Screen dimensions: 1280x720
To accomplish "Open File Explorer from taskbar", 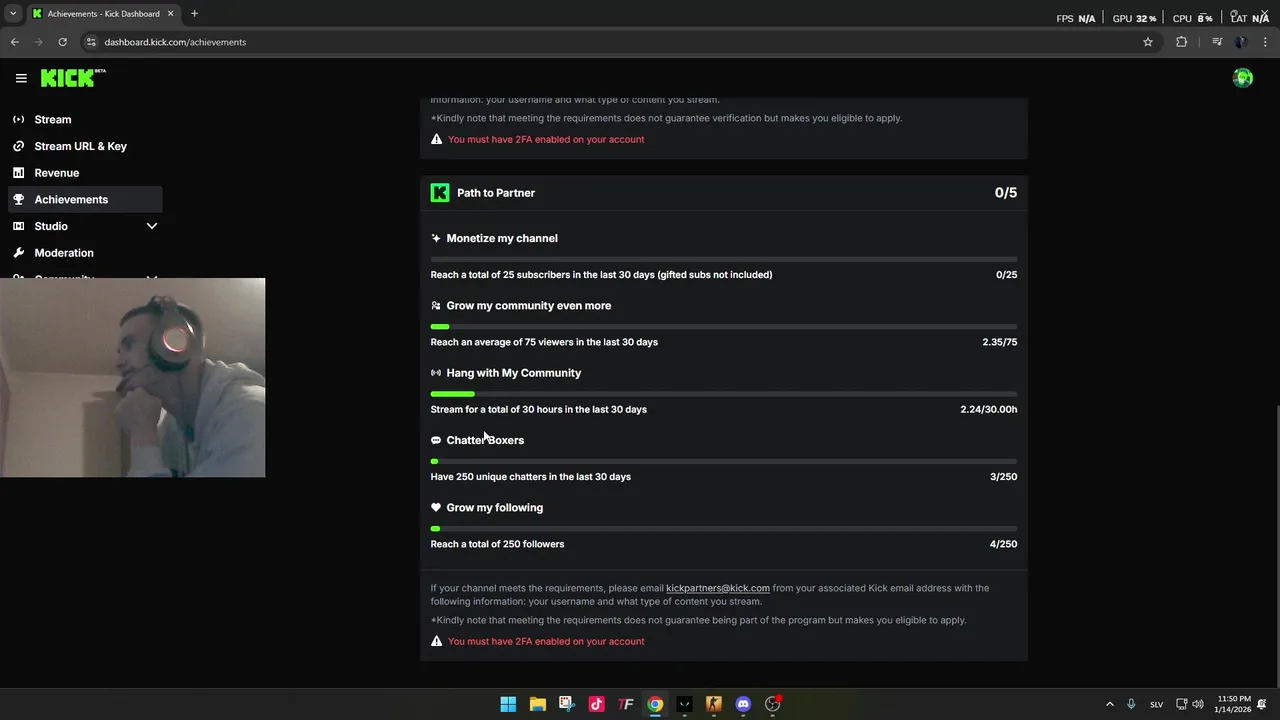I will (x=537, y=704).
